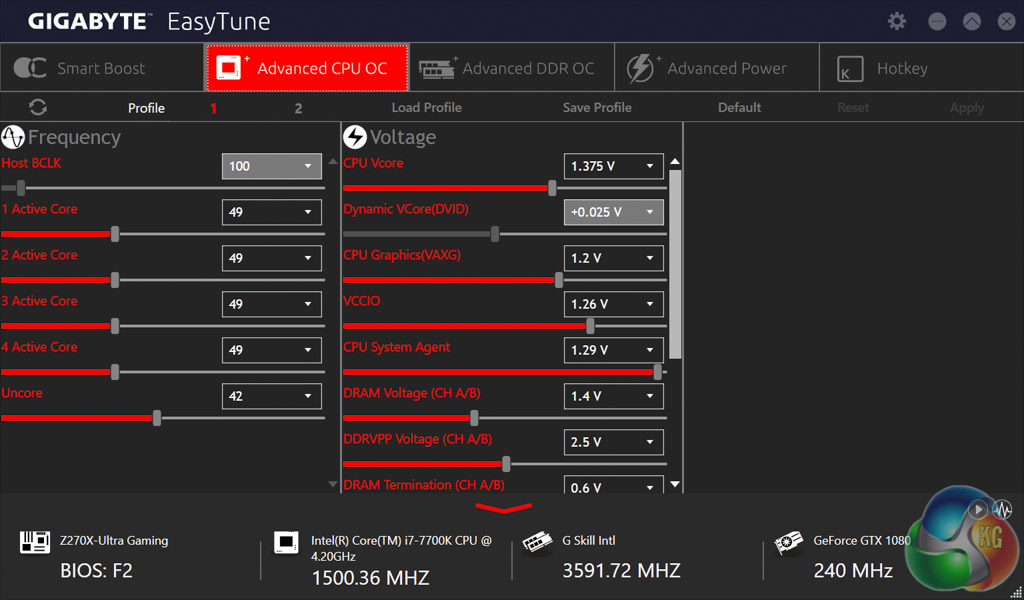Image resolution: width=1024 pixels, height=600 pixels.
Task: Click the Advanced DDR OC memory icon
Action: tap(438, 68)
